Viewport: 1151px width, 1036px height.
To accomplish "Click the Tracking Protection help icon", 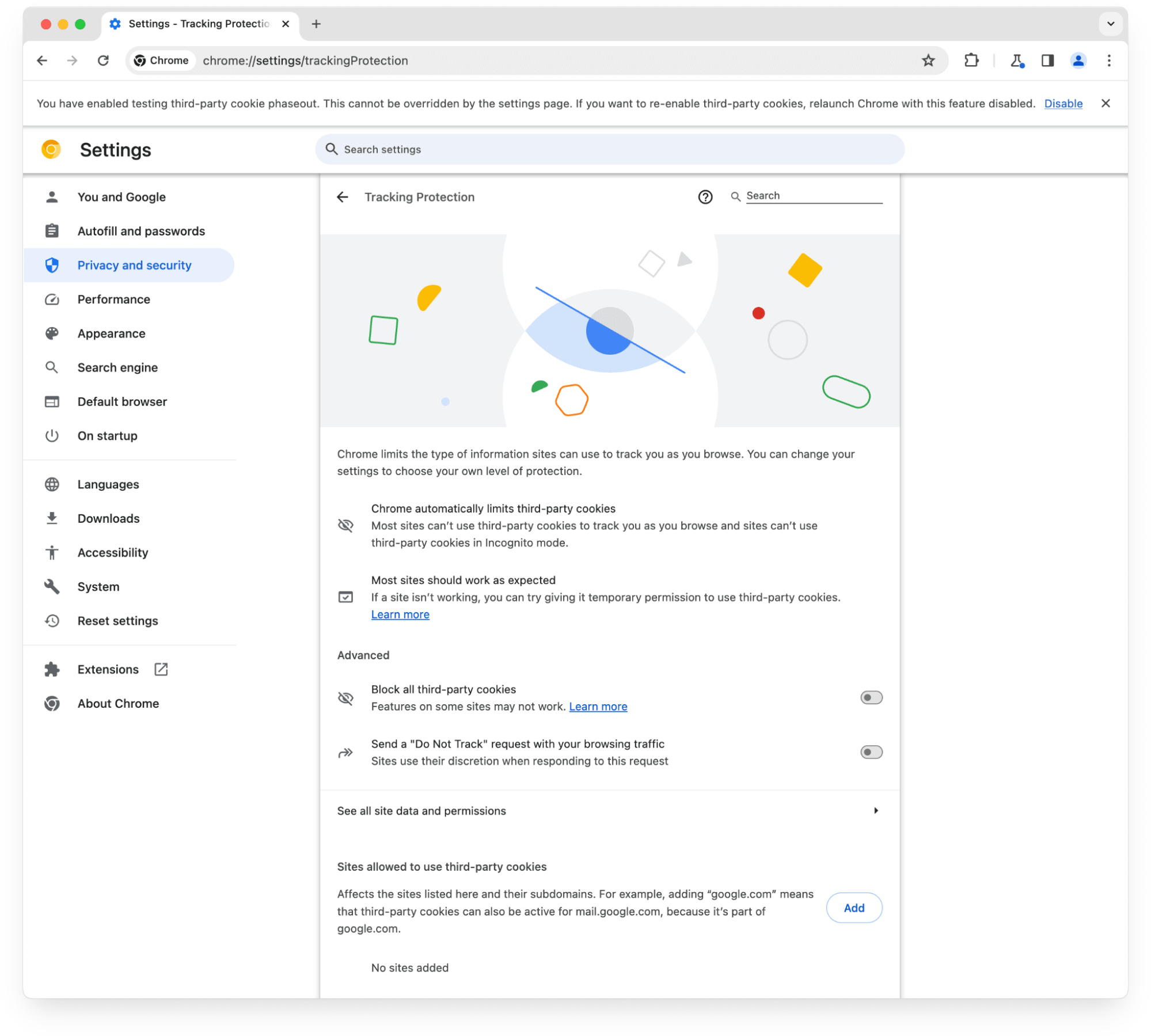I will click(706, 197).
